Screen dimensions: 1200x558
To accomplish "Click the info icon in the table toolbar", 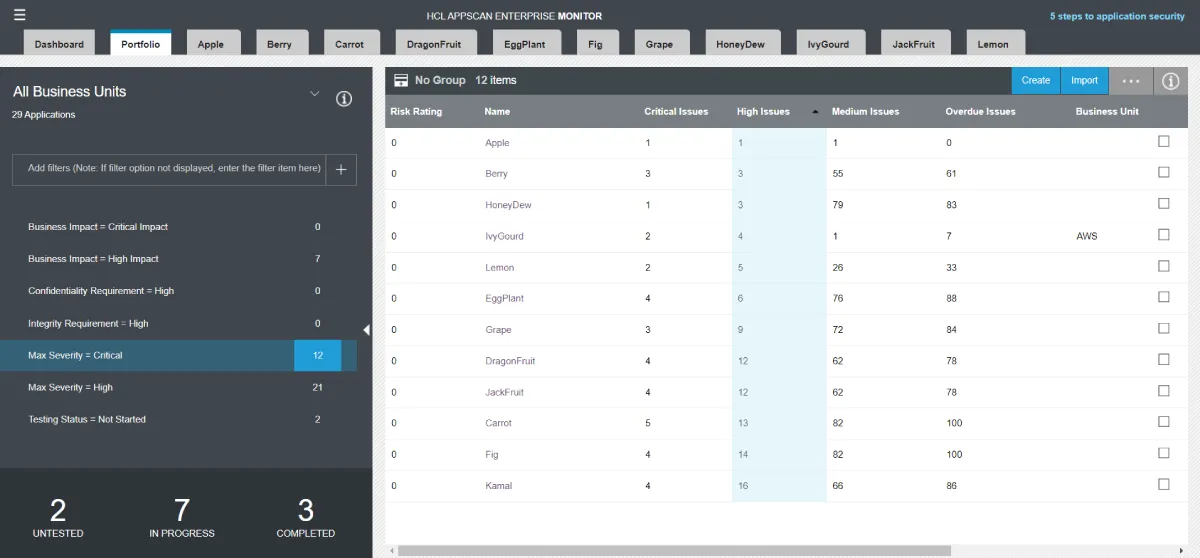I will pyautogui.click(x=1172, y=81).
